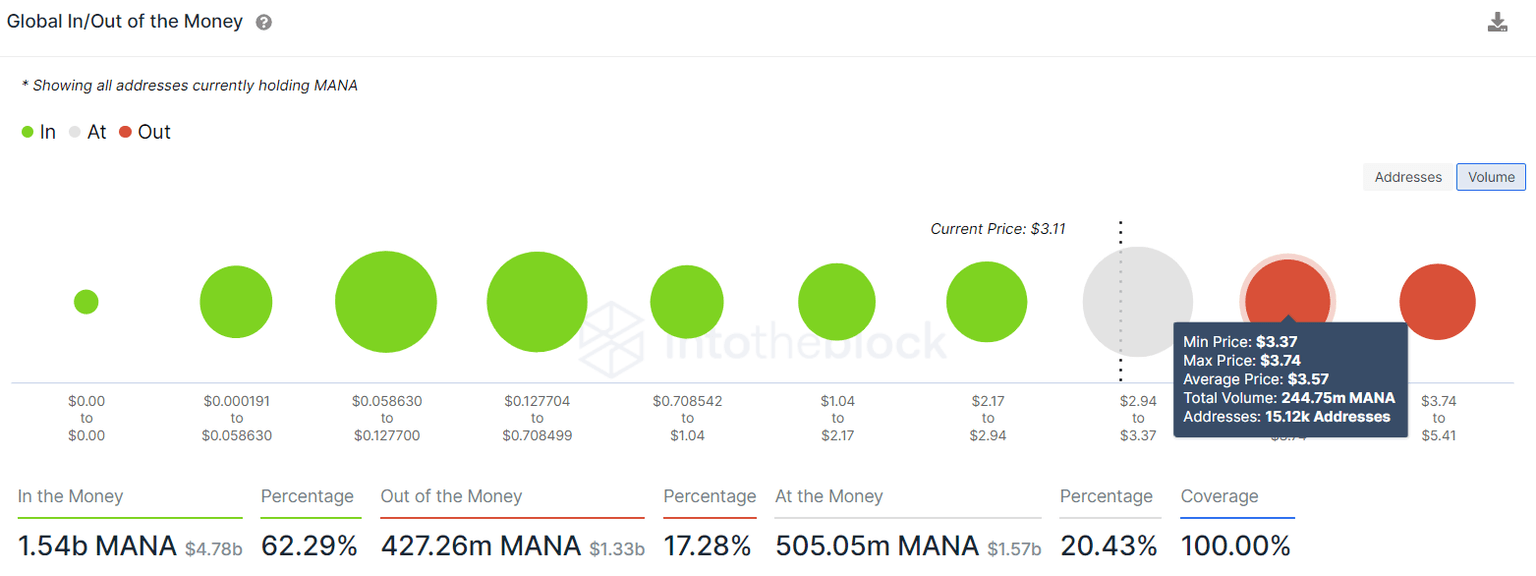Toggle the gray At legend item
This screenshot has height=576, width=1536.
pos(87,132)
